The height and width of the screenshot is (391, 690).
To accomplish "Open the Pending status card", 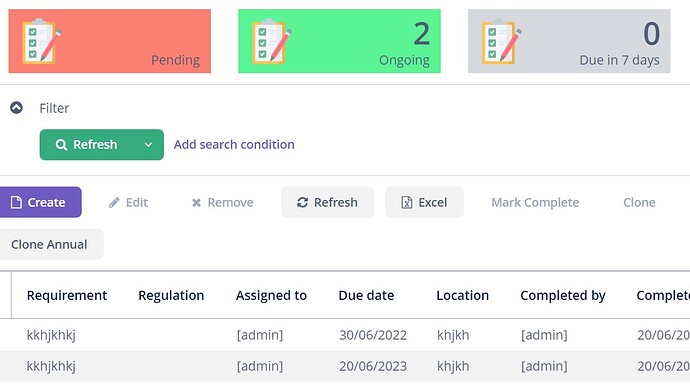I will coord(110,41).
